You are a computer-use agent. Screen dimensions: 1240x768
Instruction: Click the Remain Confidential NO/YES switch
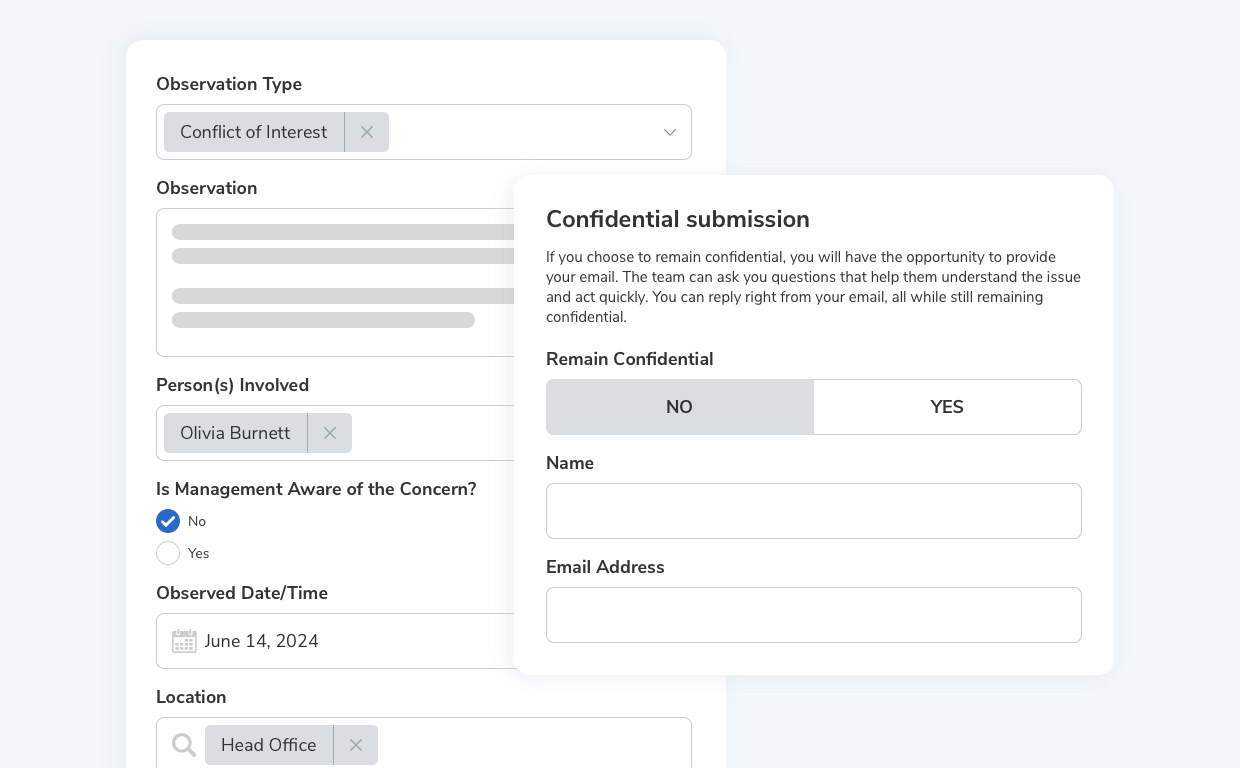pyautogui.click(x=813, y=407)
